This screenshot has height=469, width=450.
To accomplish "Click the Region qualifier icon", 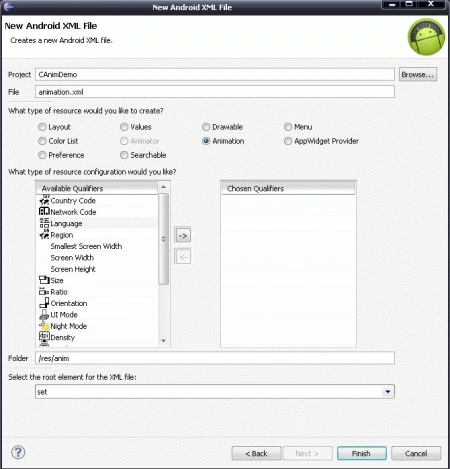I will pos(44,235).
